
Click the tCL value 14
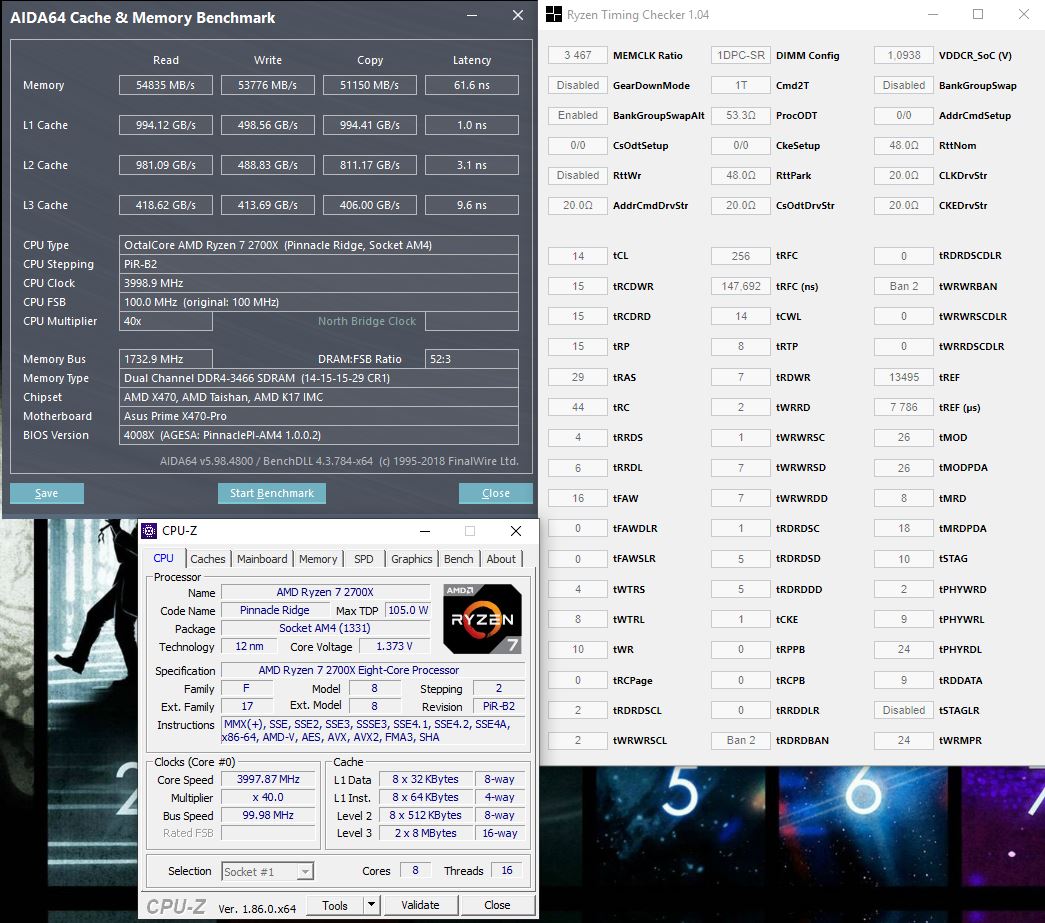(578, 256)
